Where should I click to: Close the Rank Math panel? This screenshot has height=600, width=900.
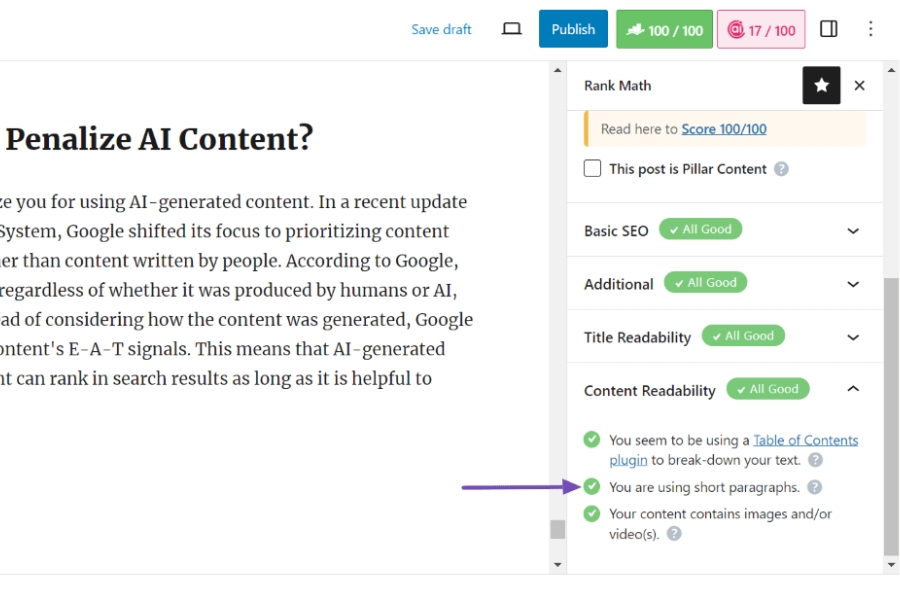(859, 86)
